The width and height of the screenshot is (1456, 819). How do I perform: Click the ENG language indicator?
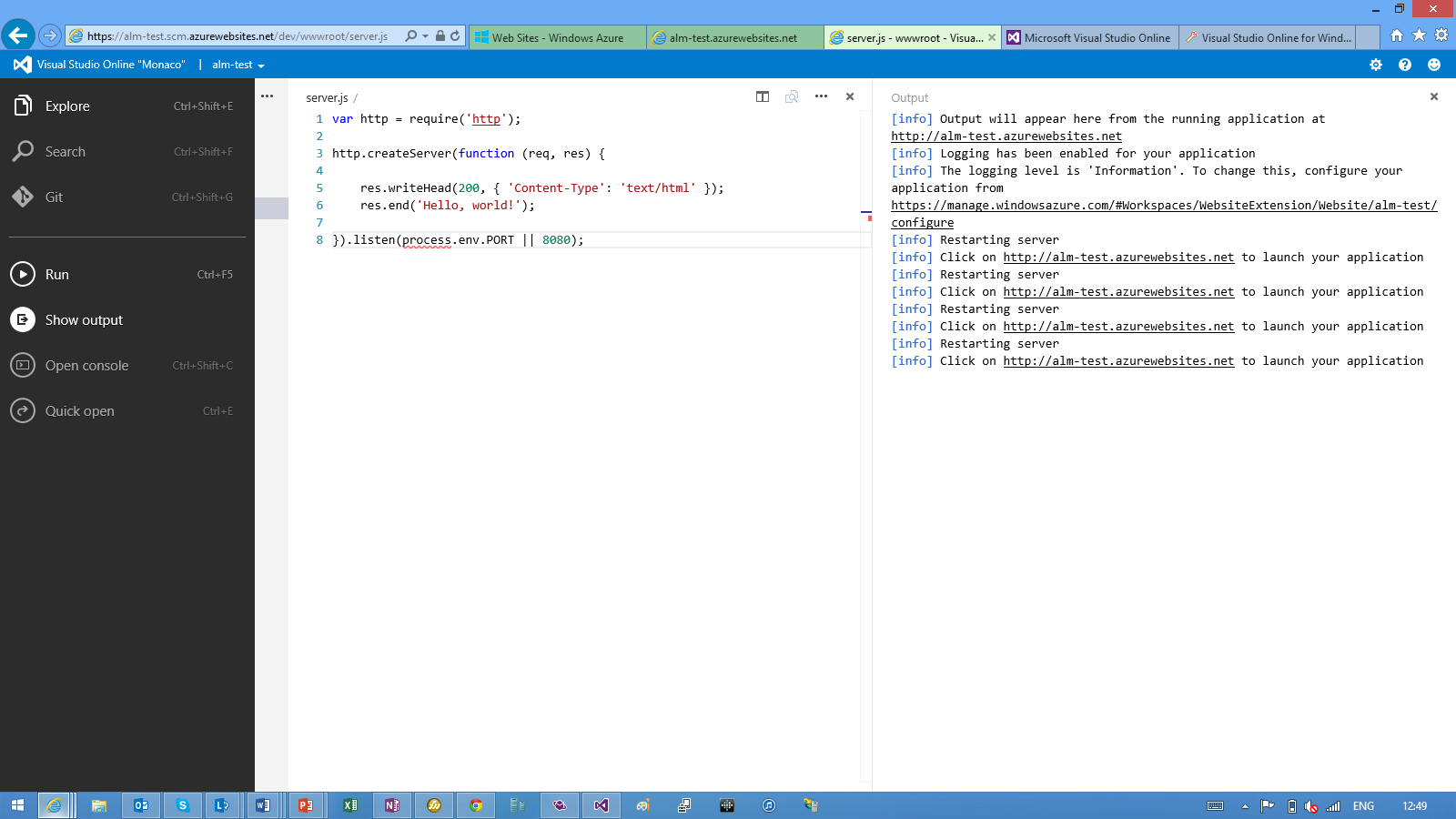1363,806
